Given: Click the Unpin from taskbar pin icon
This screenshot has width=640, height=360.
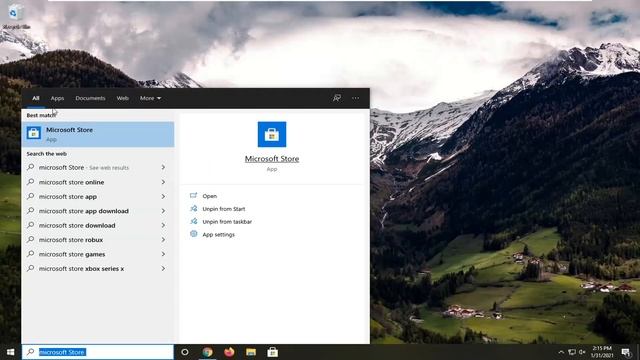Looking at the screenshot, I should tap(193, 221).
